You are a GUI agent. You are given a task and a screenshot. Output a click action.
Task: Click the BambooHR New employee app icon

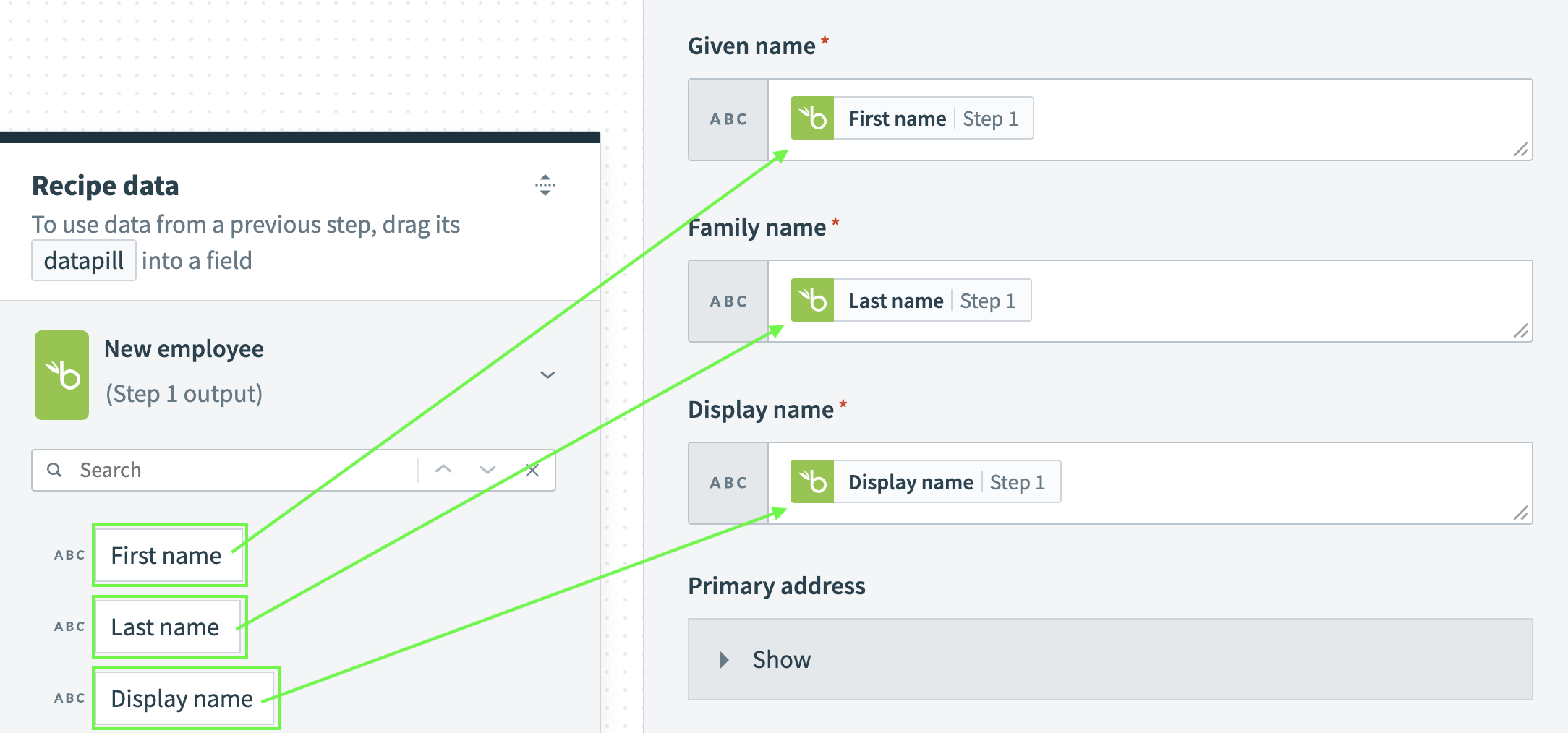pos(62,375)
